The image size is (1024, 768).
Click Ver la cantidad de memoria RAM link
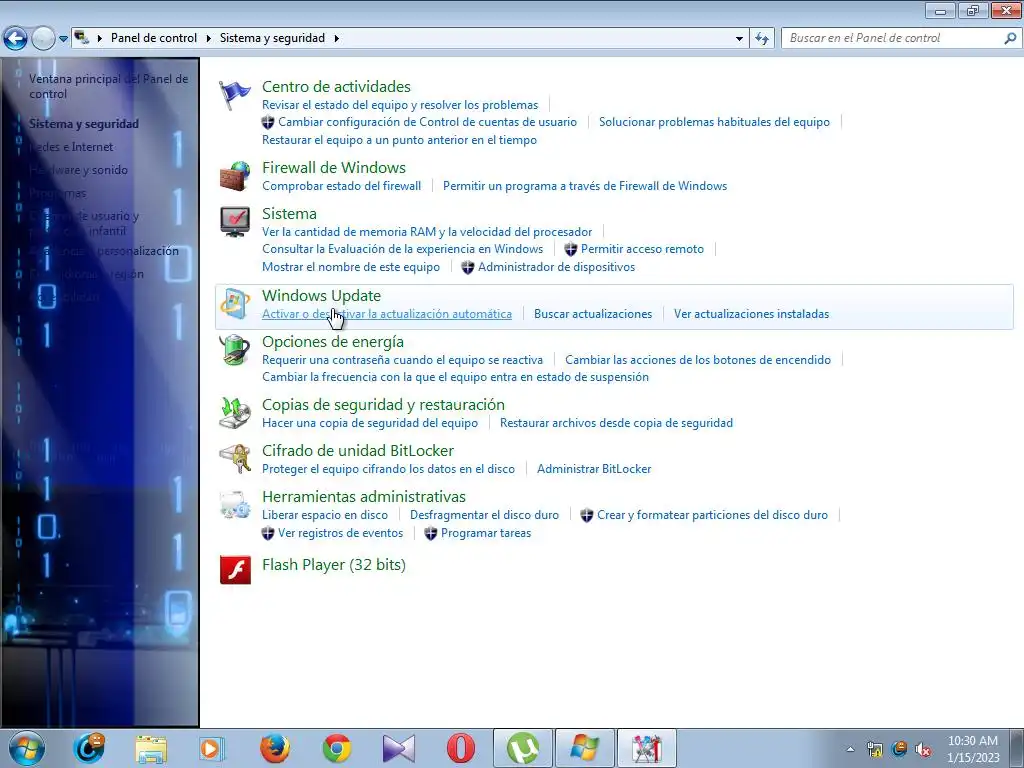427,231
